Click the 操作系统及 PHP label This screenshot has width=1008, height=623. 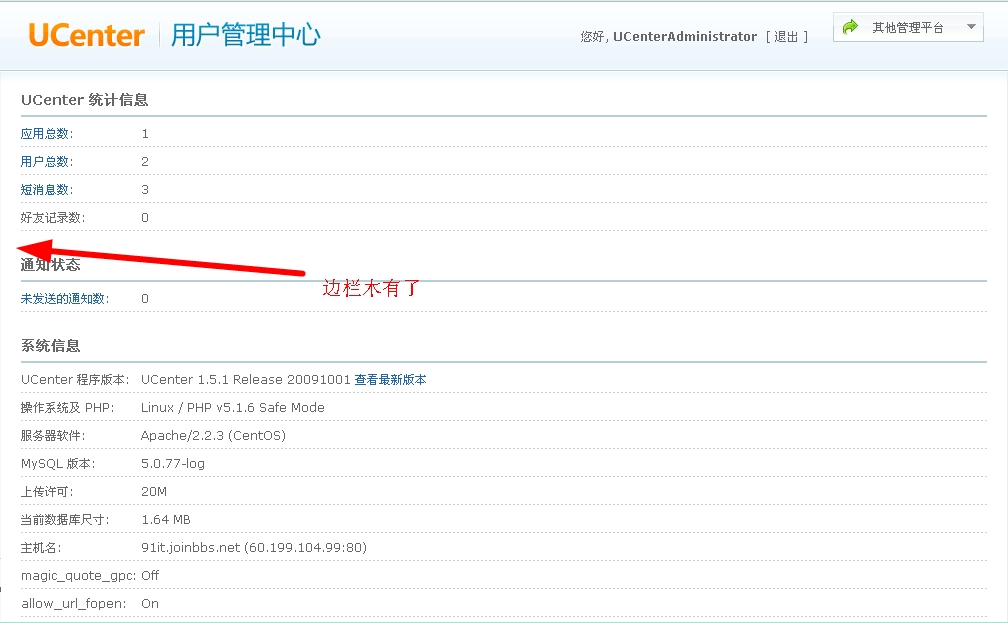click(x=68, y=408)
